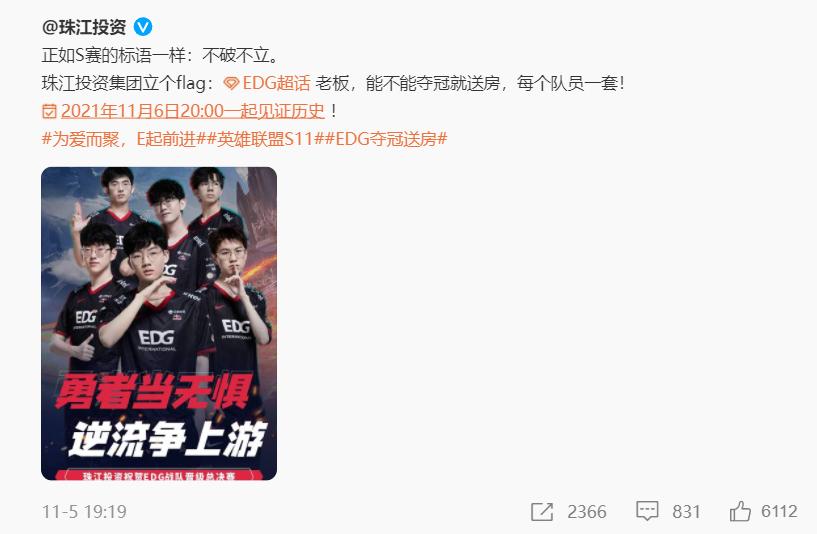Click the like count 6112

point(779,512)
